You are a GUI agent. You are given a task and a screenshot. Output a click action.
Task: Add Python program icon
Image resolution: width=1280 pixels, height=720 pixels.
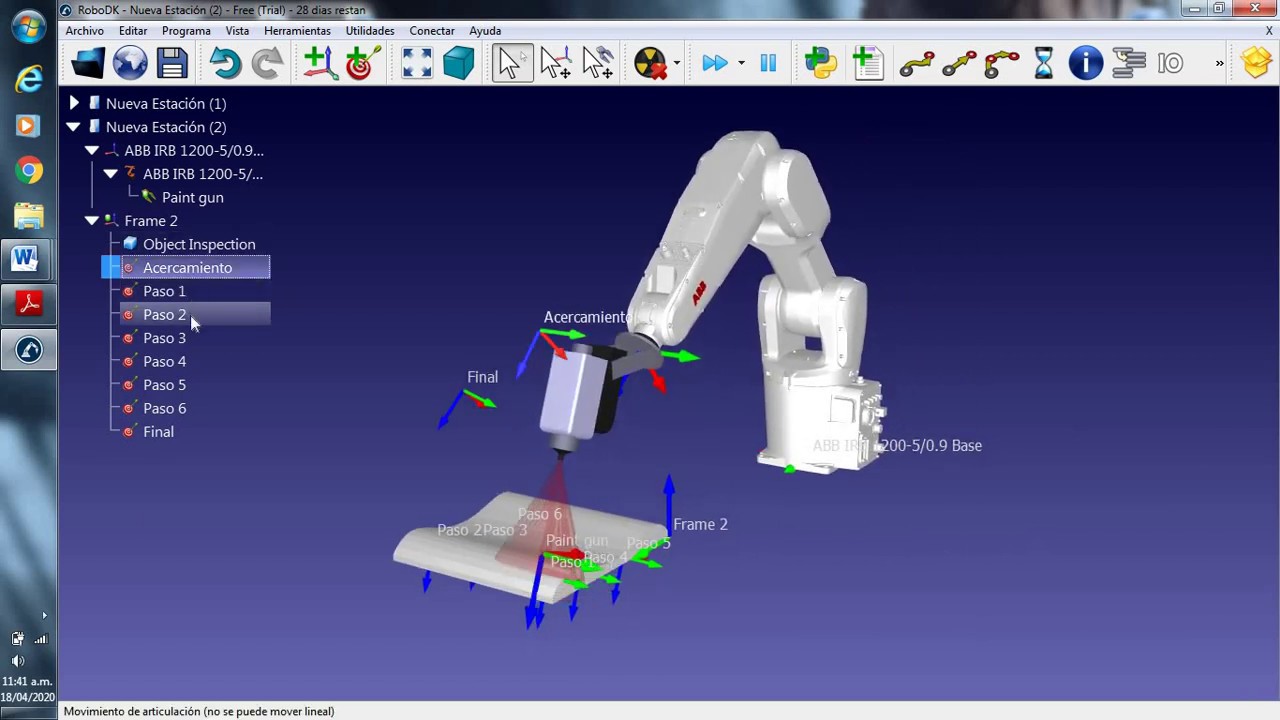coord(821,63)
